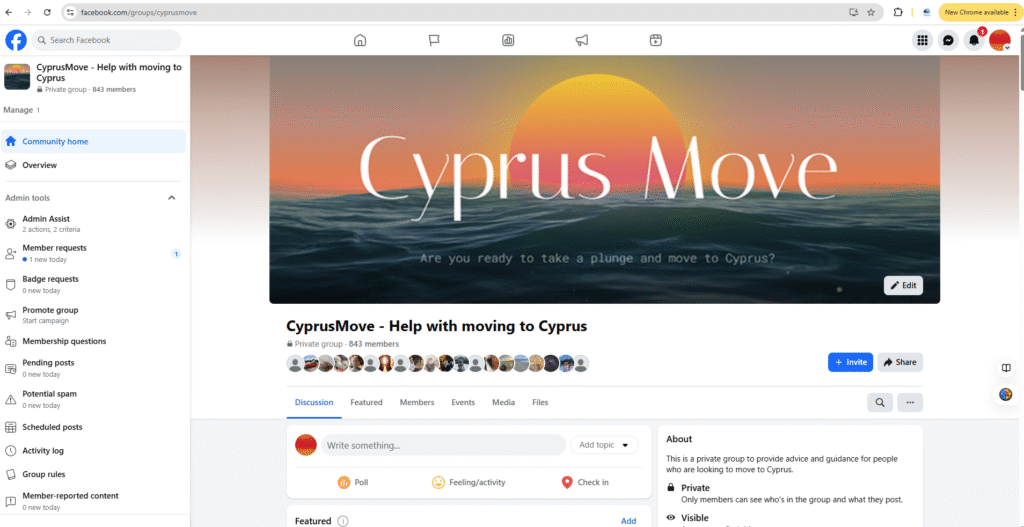This screenshot has width=1024, height=527.
Task: Open Scheduled posts
Action: click(x=93, y=427)
